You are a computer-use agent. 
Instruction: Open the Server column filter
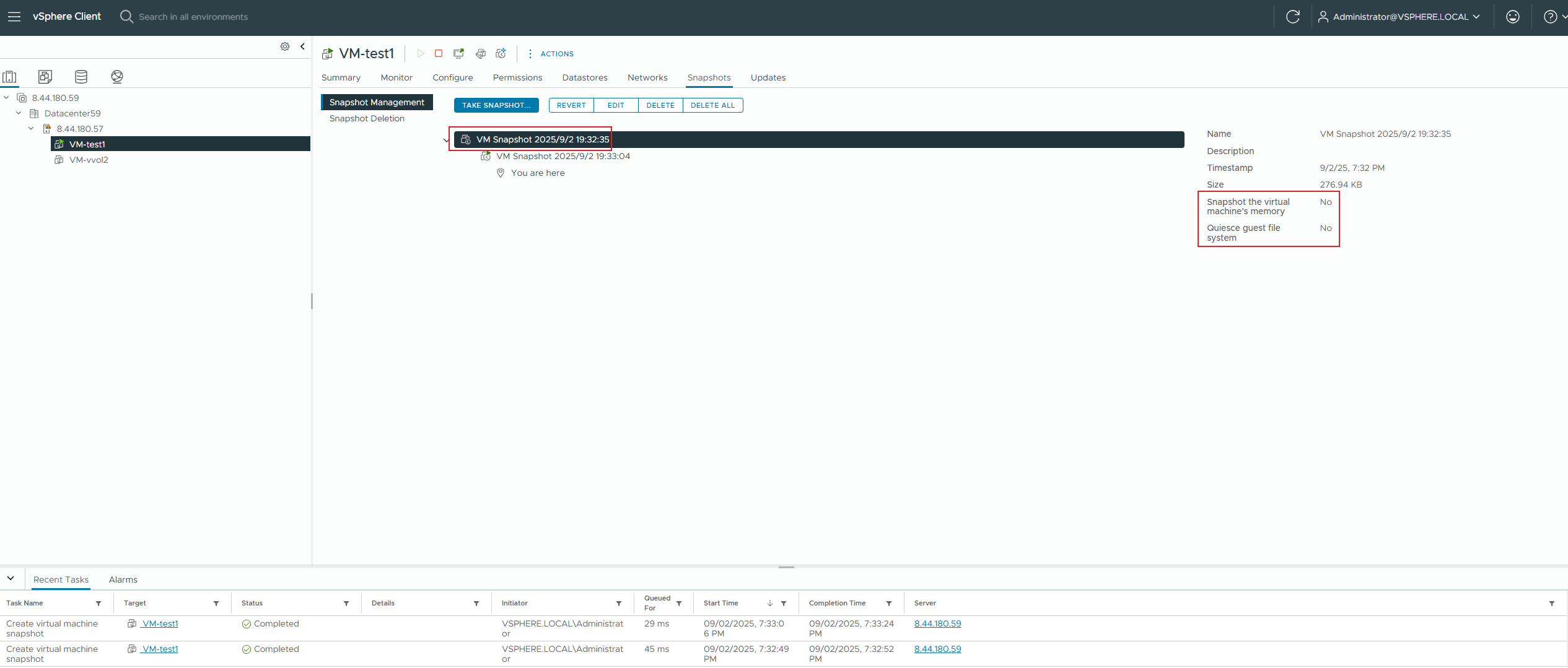pyautogui.click(x=1552, y=604)
